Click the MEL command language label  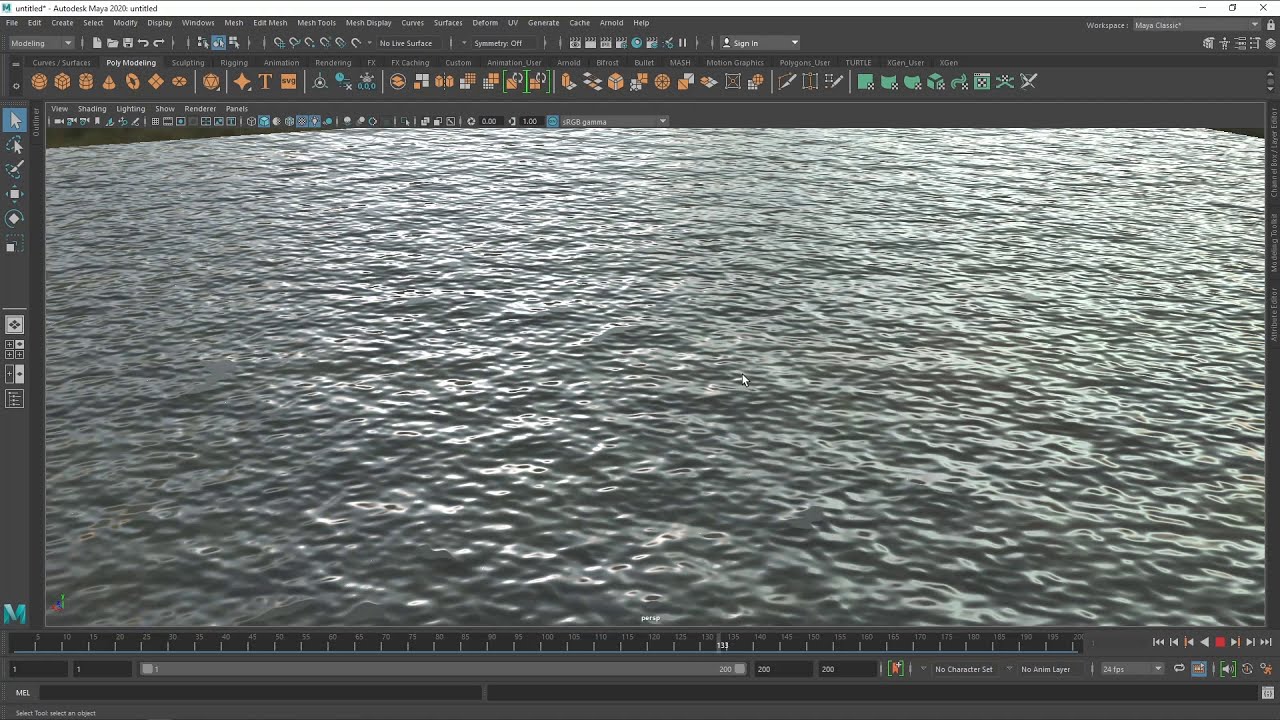(22, 692)
